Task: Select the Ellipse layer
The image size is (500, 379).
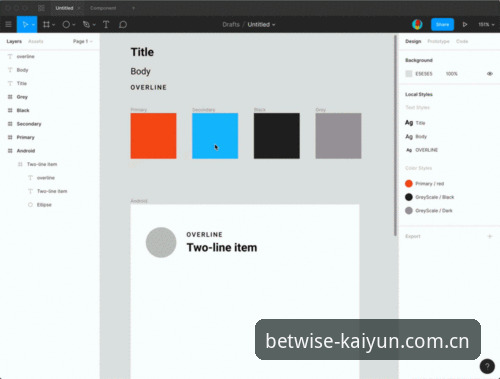Action: tap(44, 205)
